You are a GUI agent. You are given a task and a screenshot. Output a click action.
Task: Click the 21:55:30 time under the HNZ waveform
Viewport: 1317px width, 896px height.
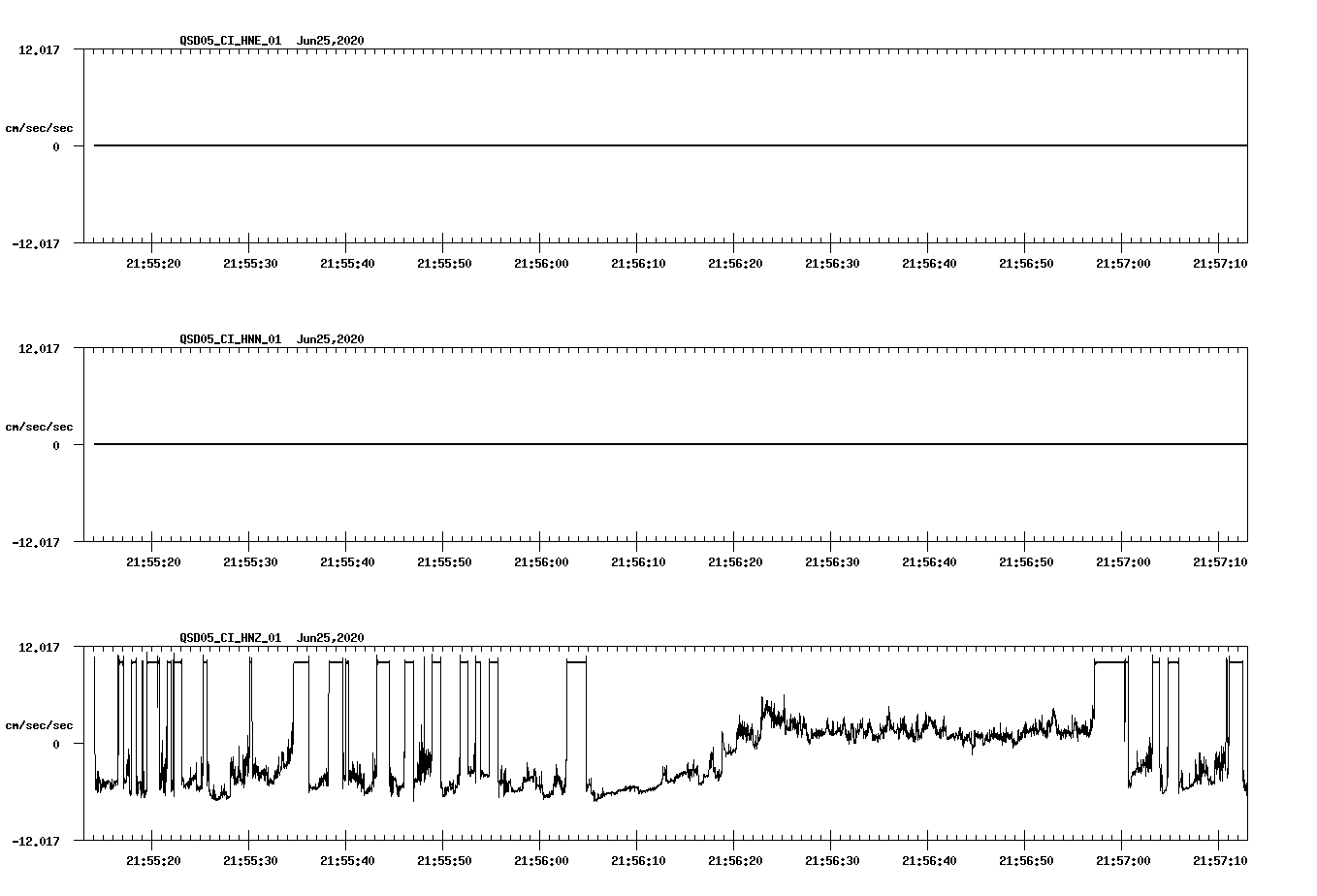point(250,860)
